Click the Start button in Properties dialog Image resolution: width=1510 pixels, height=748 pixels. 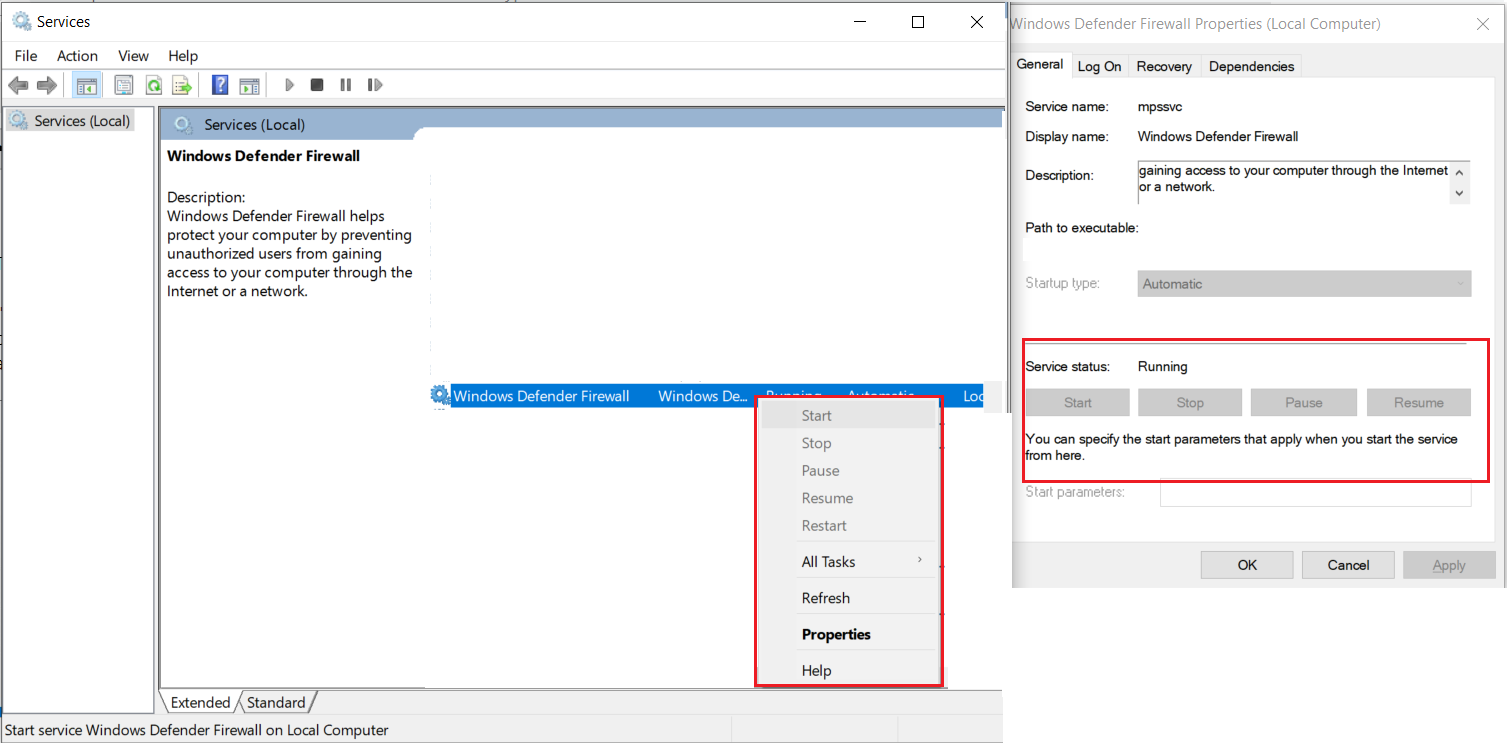[1078, 403]
